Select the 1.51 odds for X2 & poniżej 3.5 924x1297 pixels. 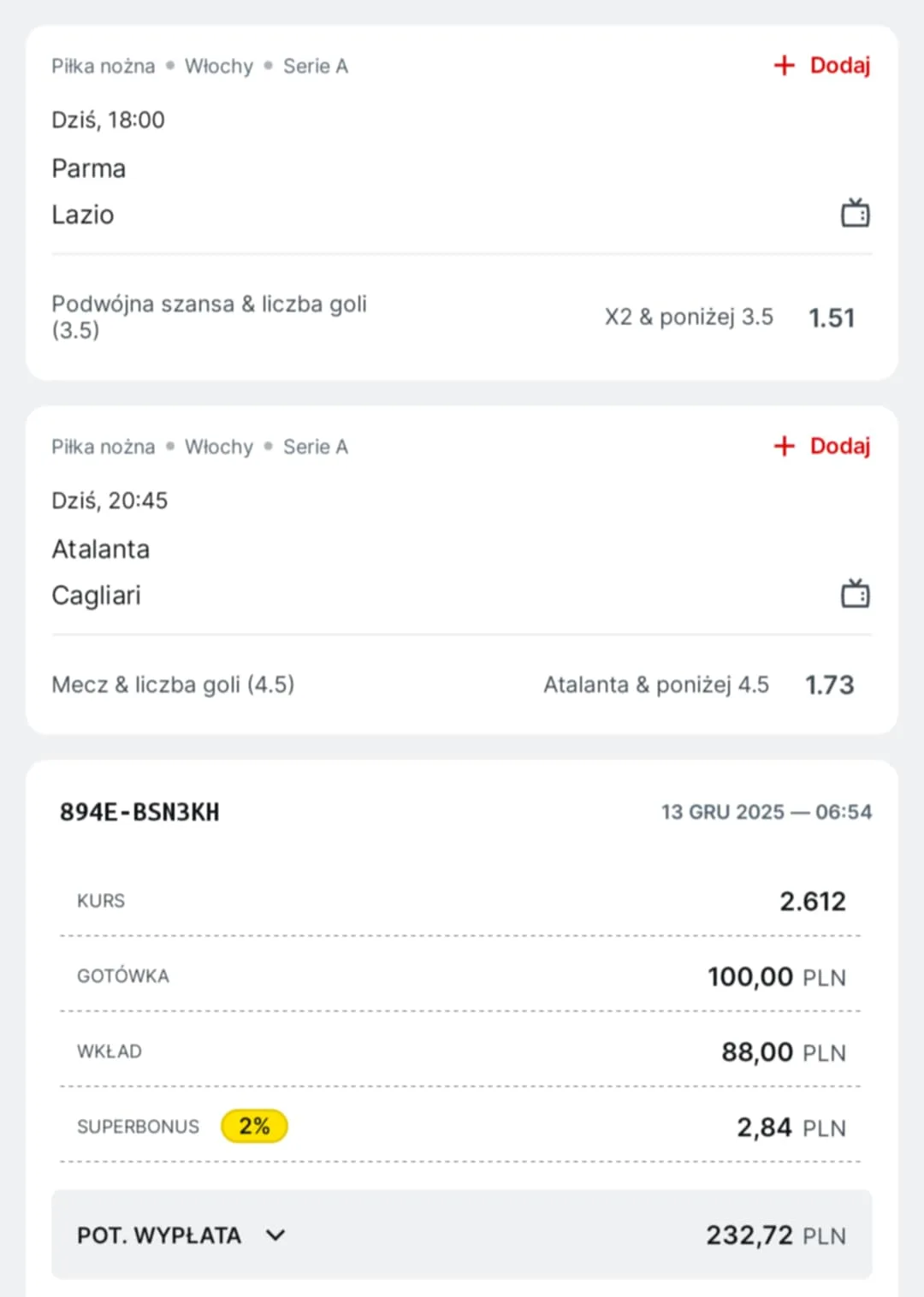tap(832, 317)
